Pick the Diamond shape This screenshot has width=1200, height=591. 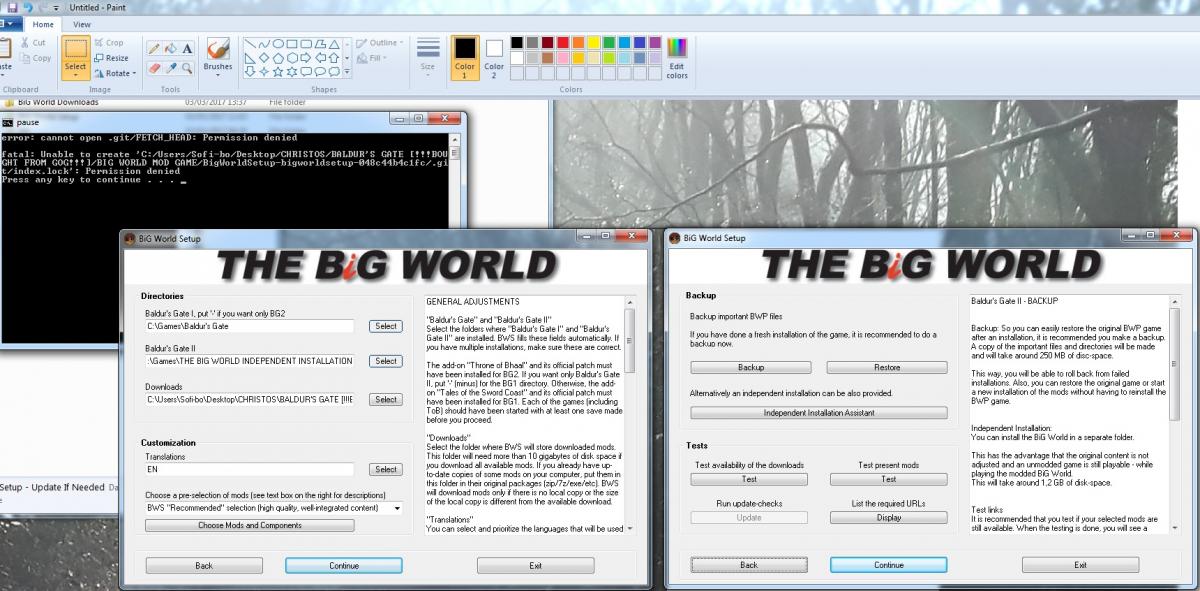pos(264,58)
